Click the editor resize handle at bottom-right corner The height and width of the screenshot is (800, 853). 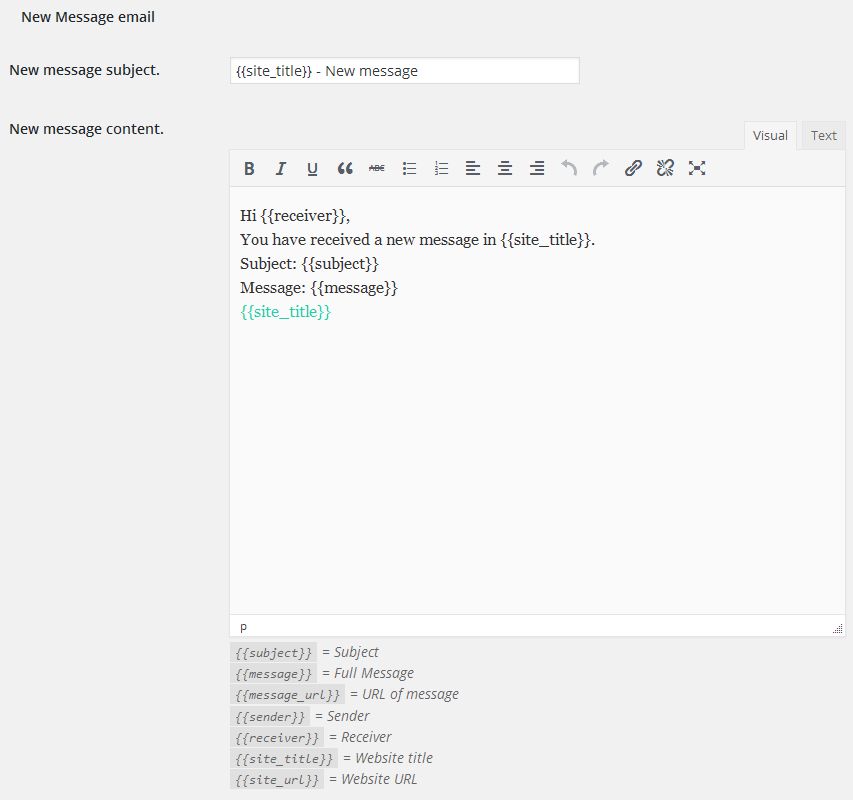(837, 628)
